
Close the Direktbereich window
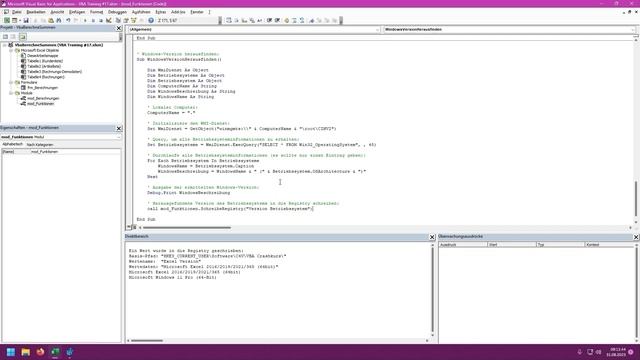[432, 237]
